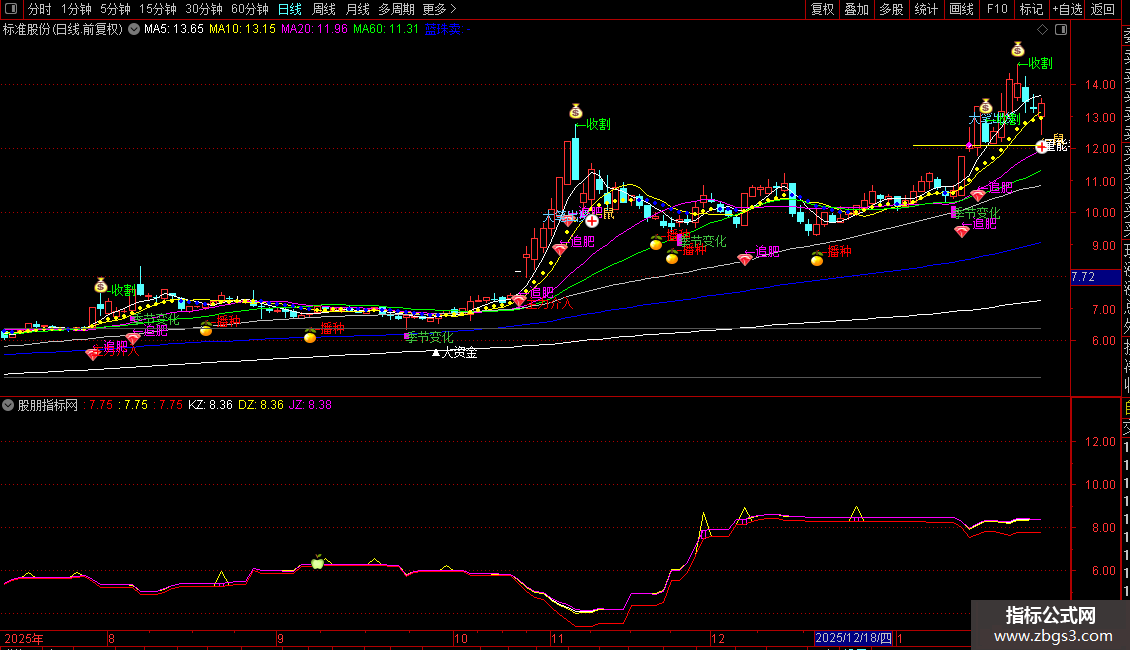
Task: Click the 复权 button
Action: coord(822,9)
